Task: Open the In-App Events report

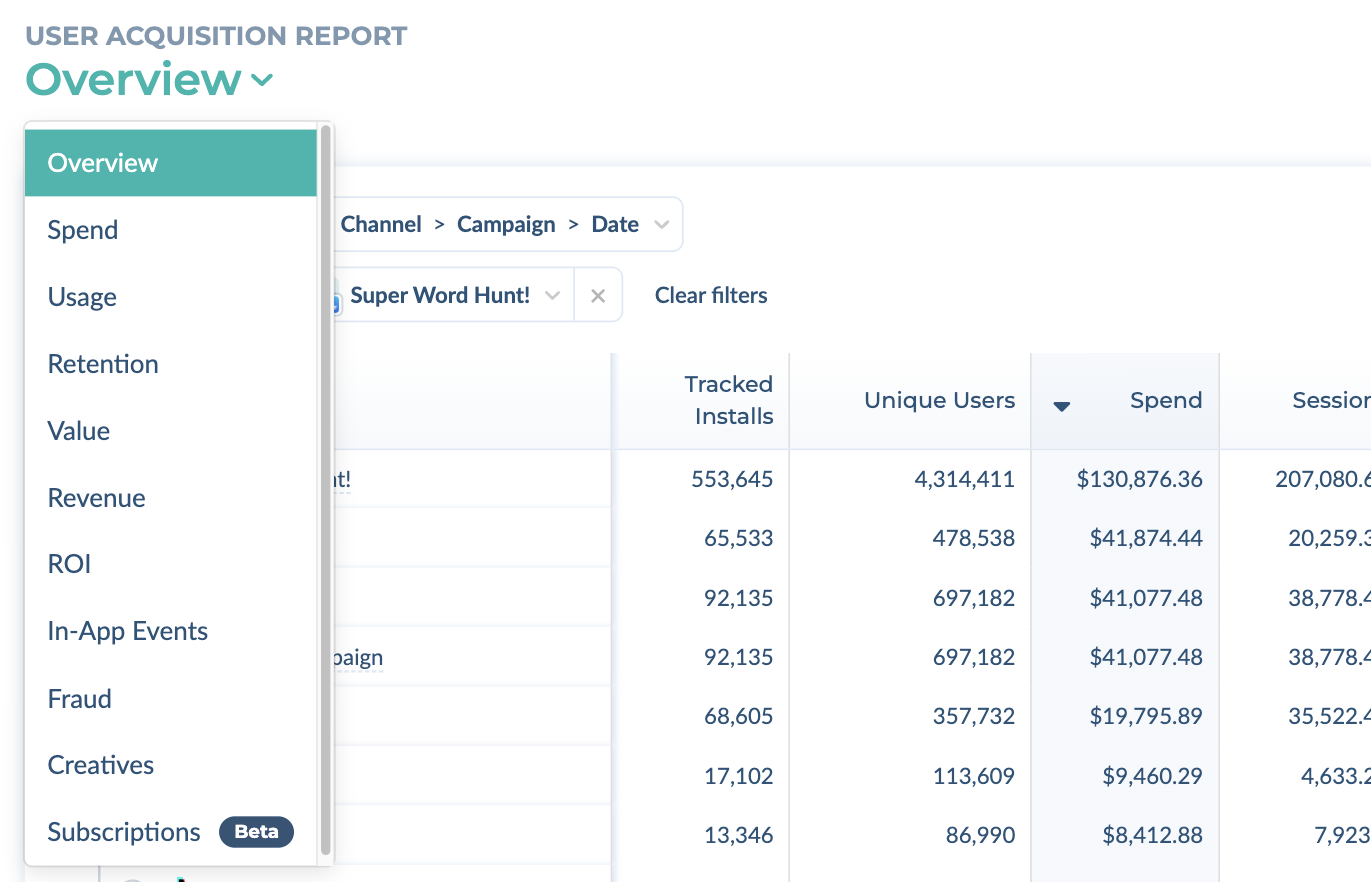Action: 171,631
